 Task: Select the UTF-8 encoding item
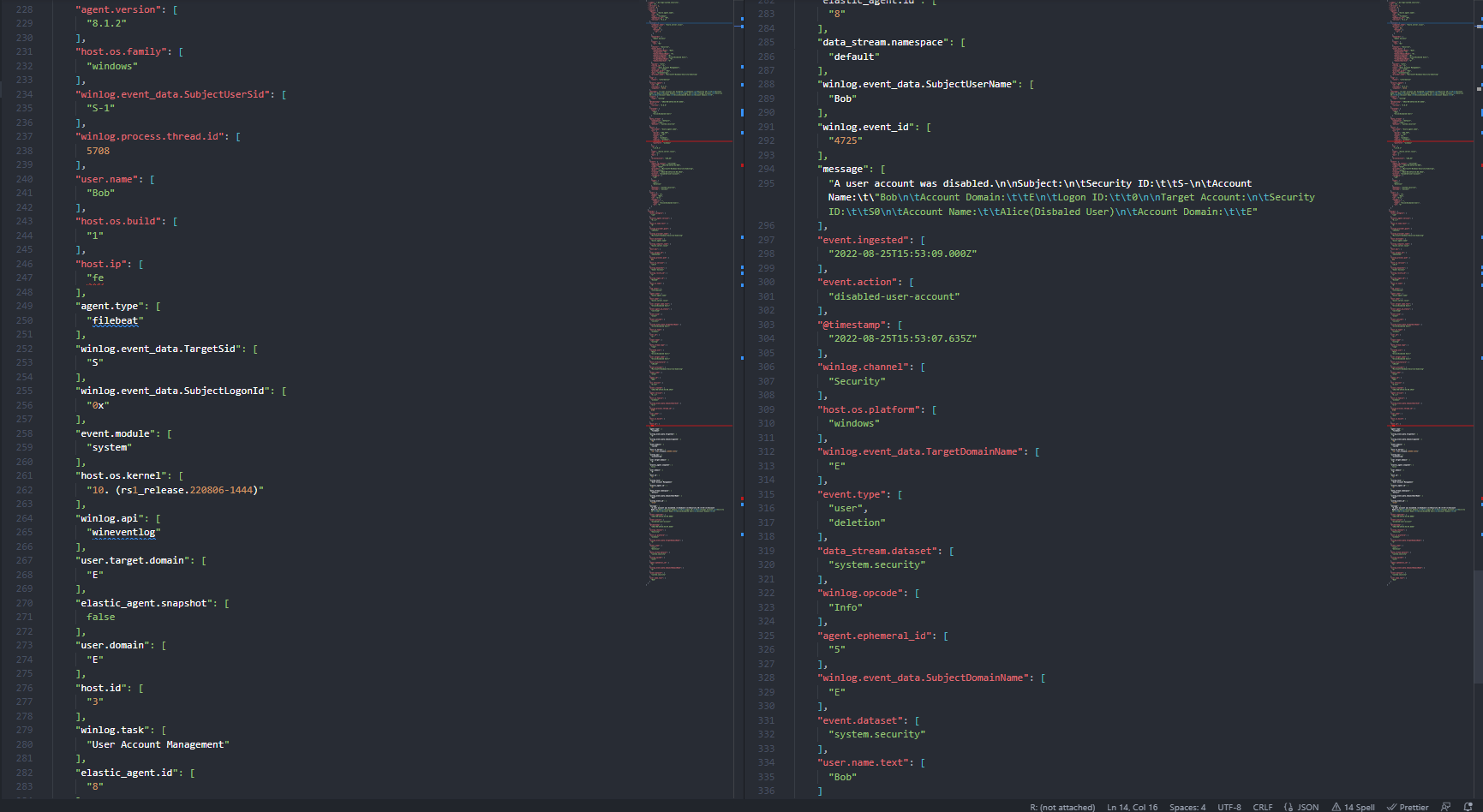[1229, 807]
